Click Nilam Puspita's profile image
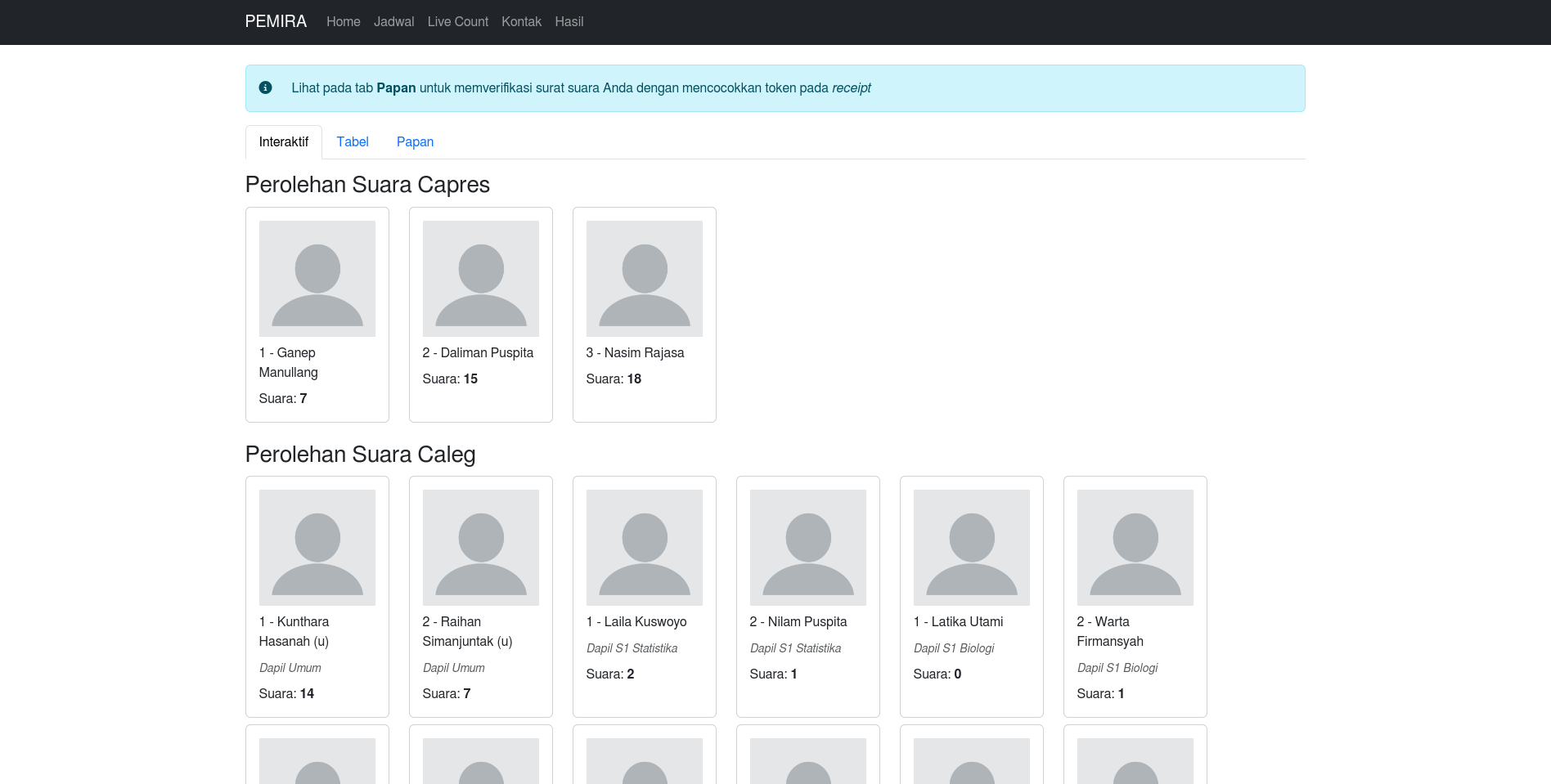This screenshot has width=1551, height=784. coord(807,548)
